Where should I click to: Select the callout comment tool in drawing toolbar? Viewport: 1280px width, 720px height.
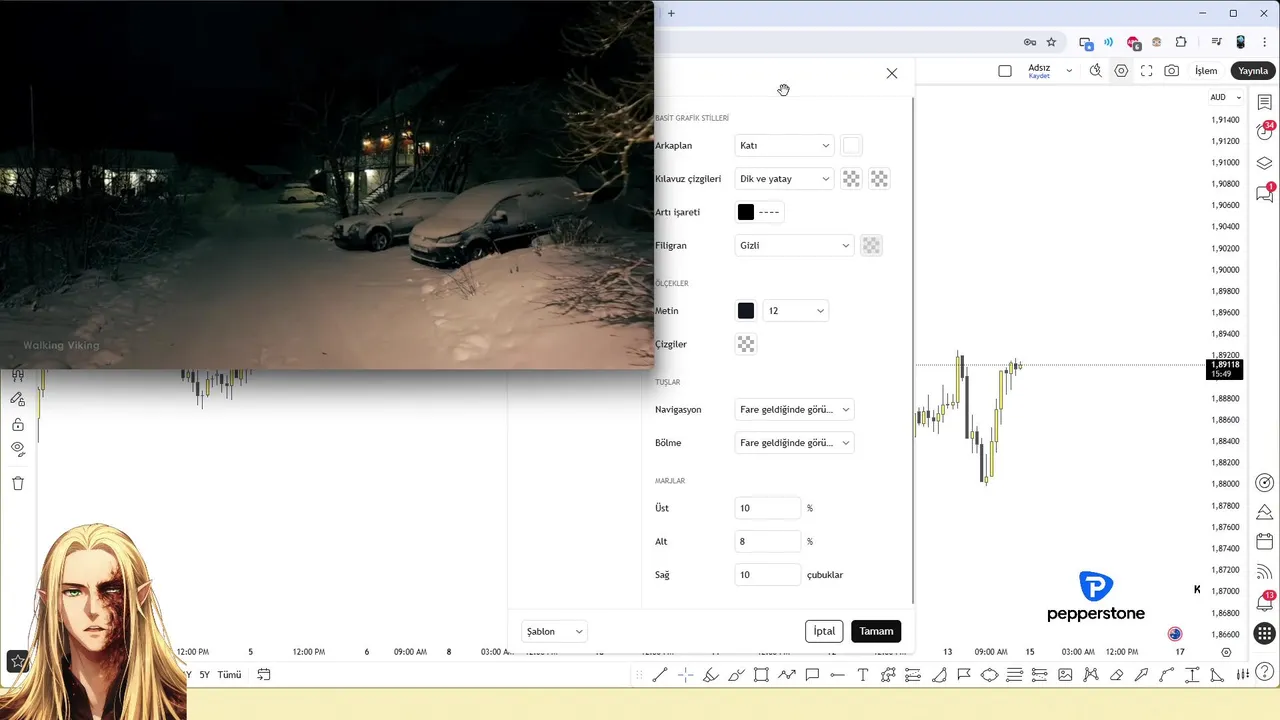pos(812,675)
